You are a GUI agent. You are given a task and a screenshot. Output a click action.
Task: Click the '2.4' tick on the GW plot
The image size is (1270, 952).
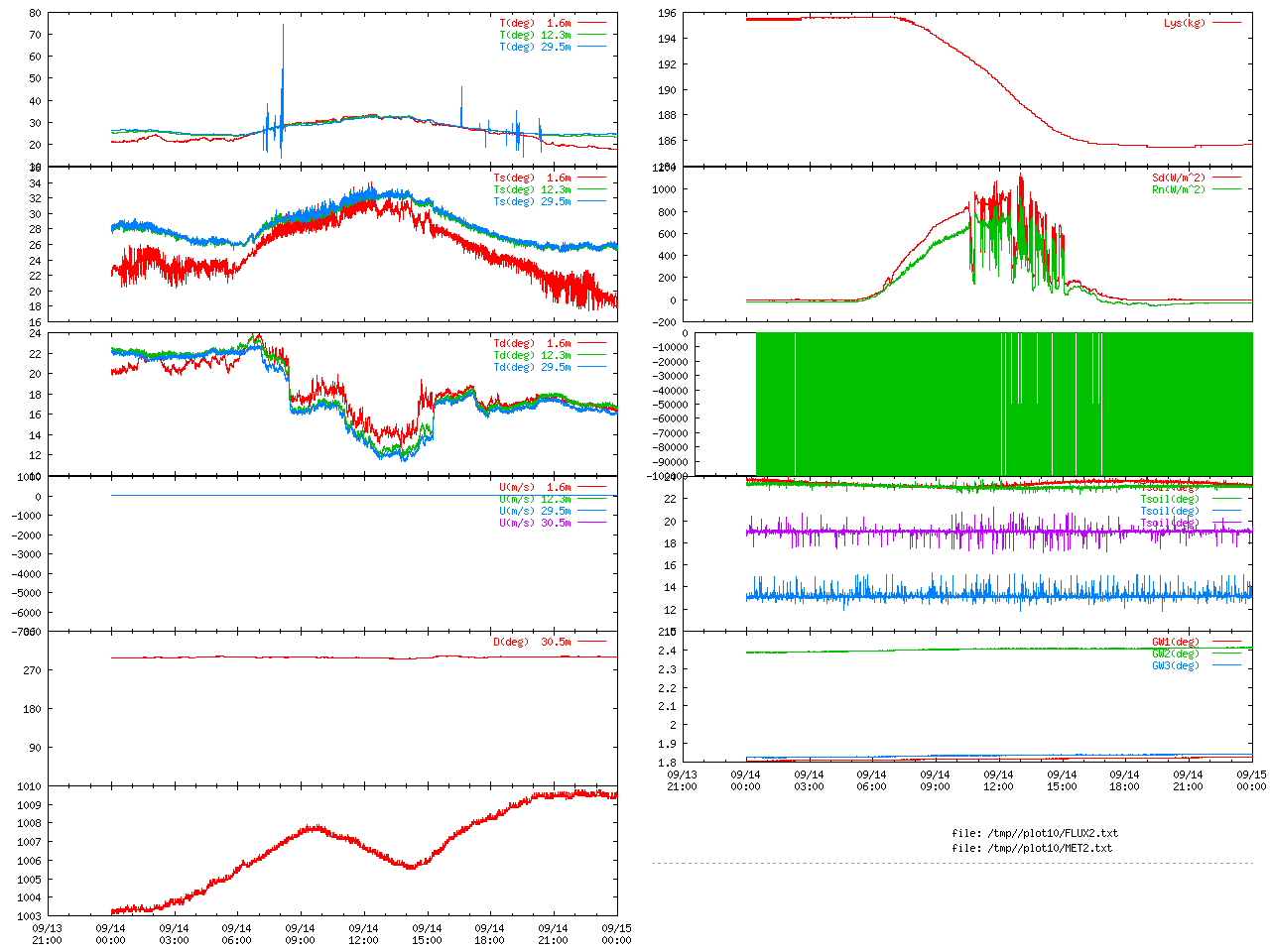tap(668, 652)
